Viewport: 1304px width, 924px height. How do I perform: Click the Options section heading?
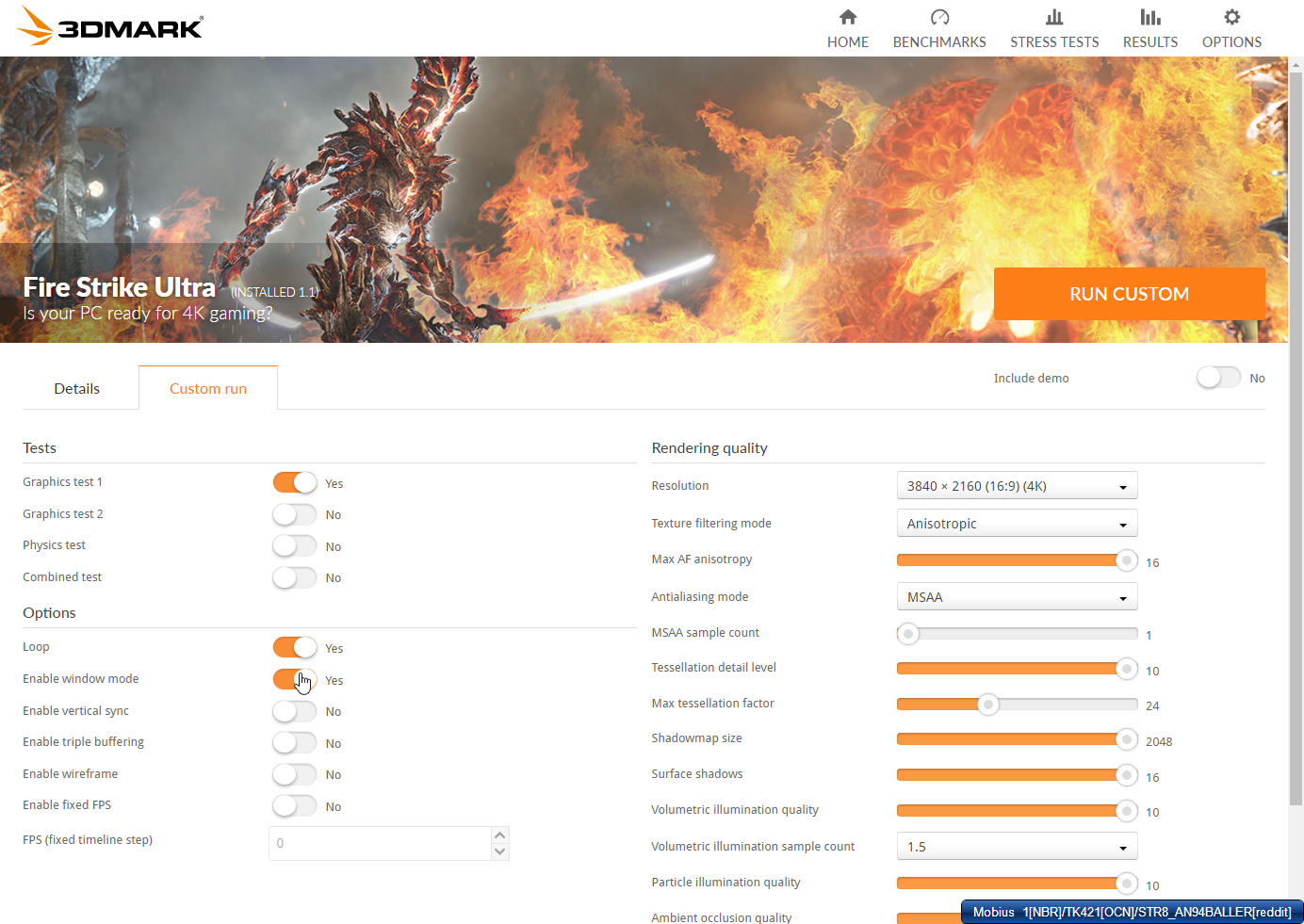pyautogui.click(x=49, y=613)
